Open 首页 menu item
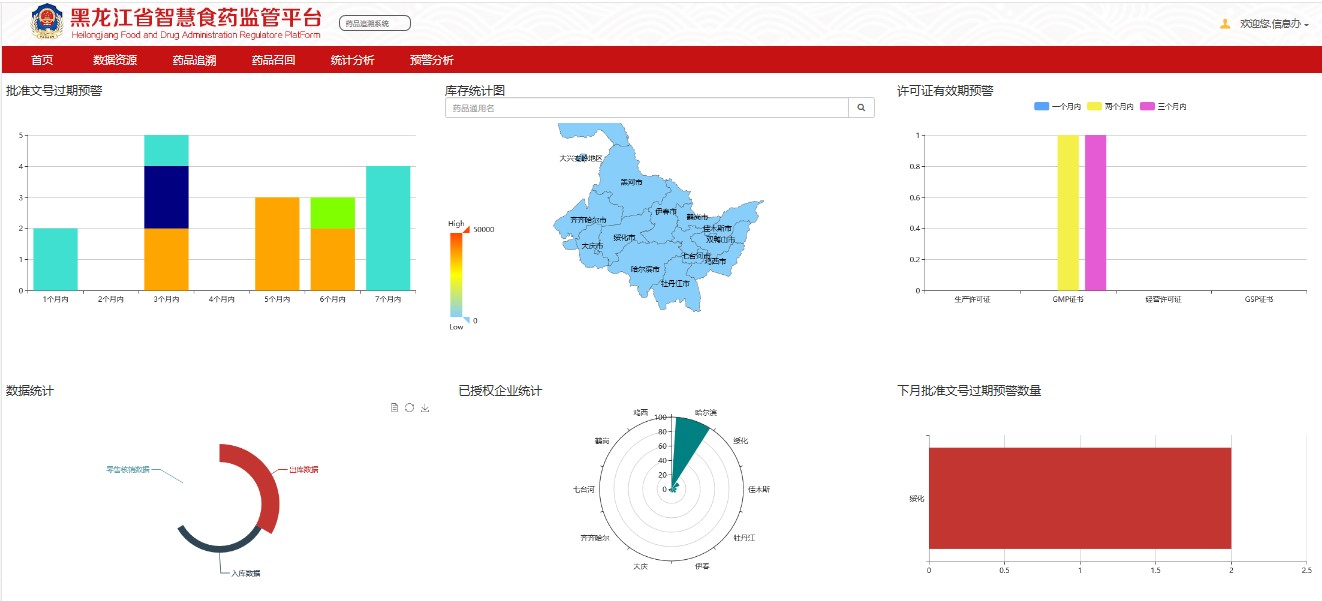The width and height of the screenshot is (1322, 601). pos(42,60)
